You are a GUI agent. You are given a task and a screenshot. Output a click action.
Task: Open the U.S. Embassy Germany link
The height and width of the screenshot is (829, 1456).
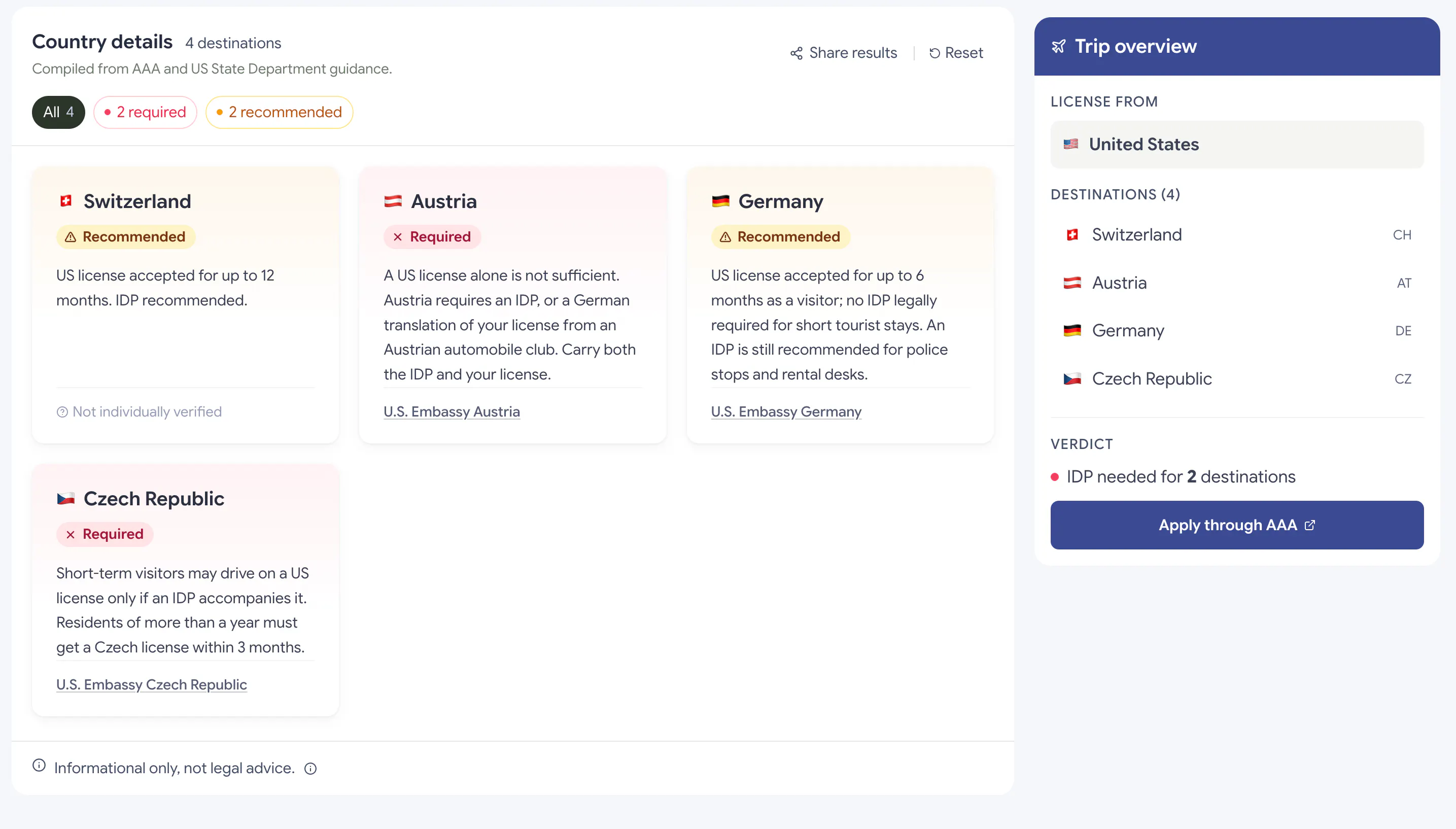[x=786, y=411]
